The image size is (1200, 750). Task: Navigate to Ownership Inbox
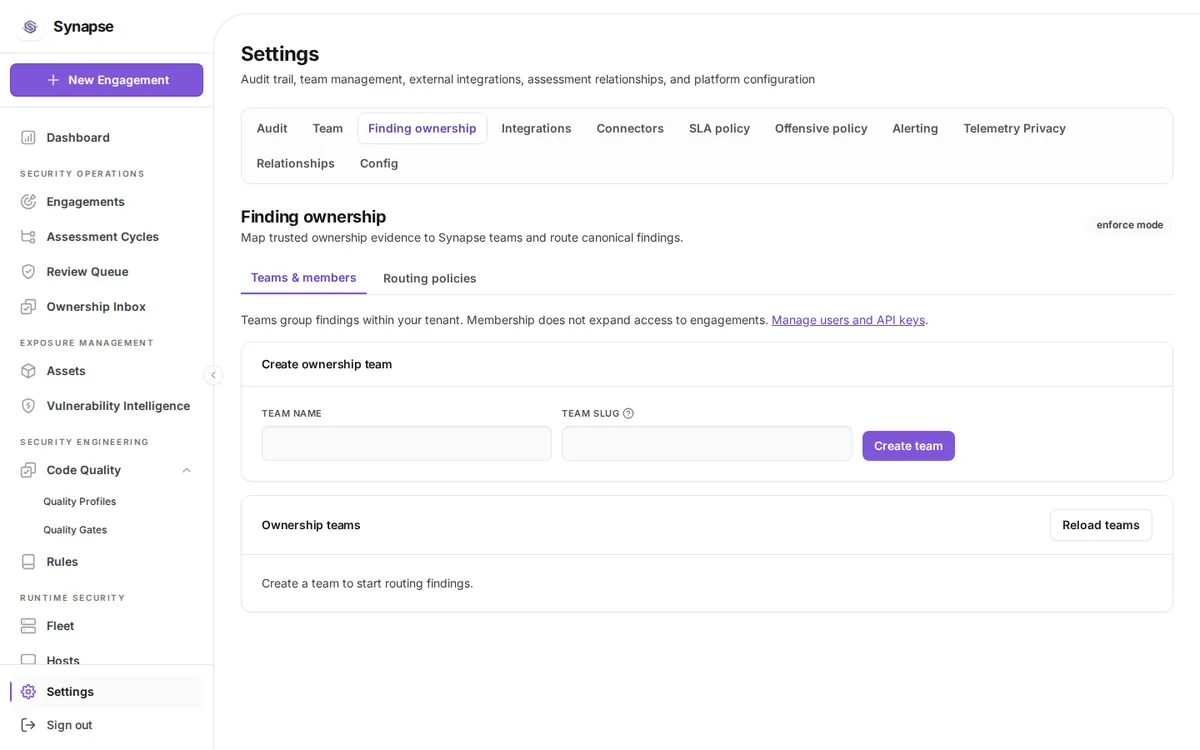point(107,306)
